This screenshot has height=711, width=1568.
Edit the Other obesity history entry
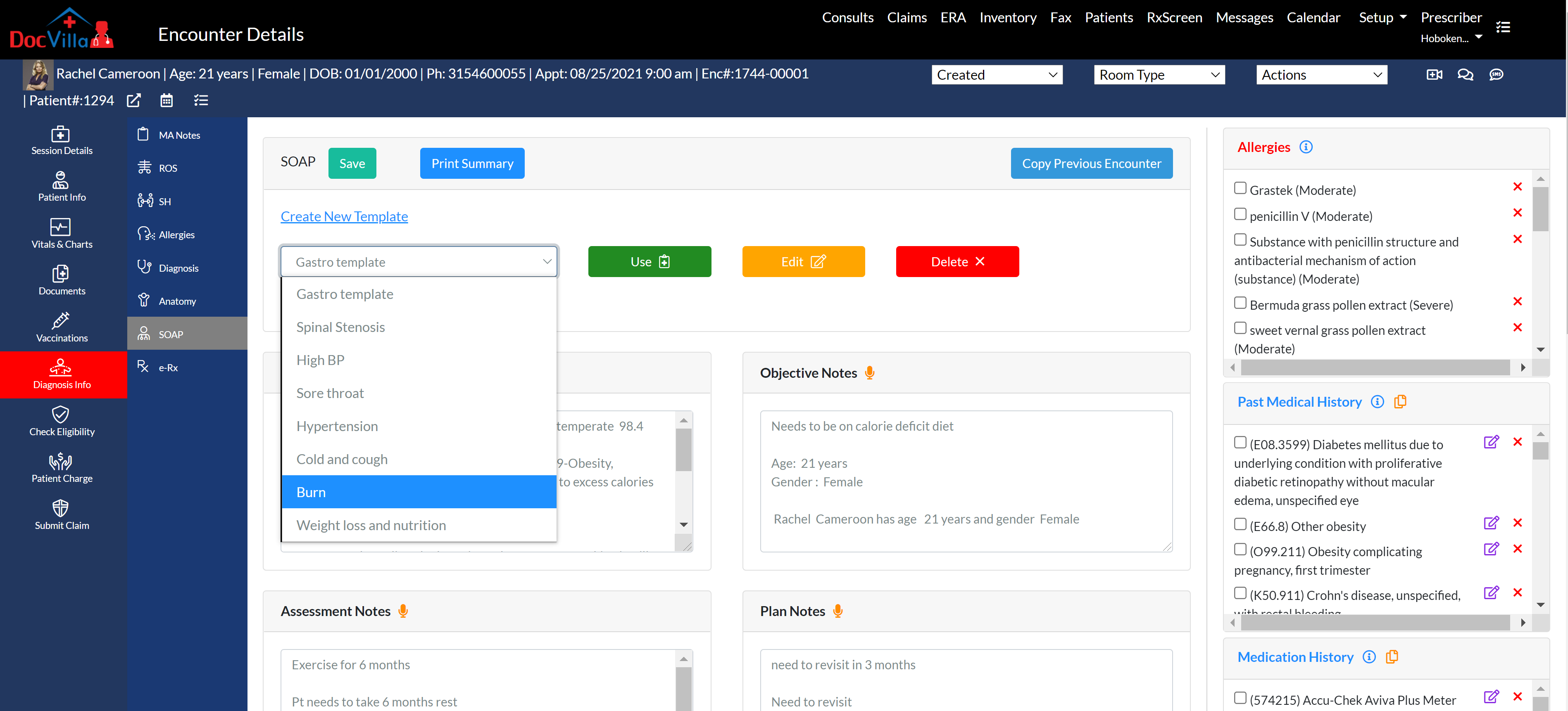click(1491, 523)
